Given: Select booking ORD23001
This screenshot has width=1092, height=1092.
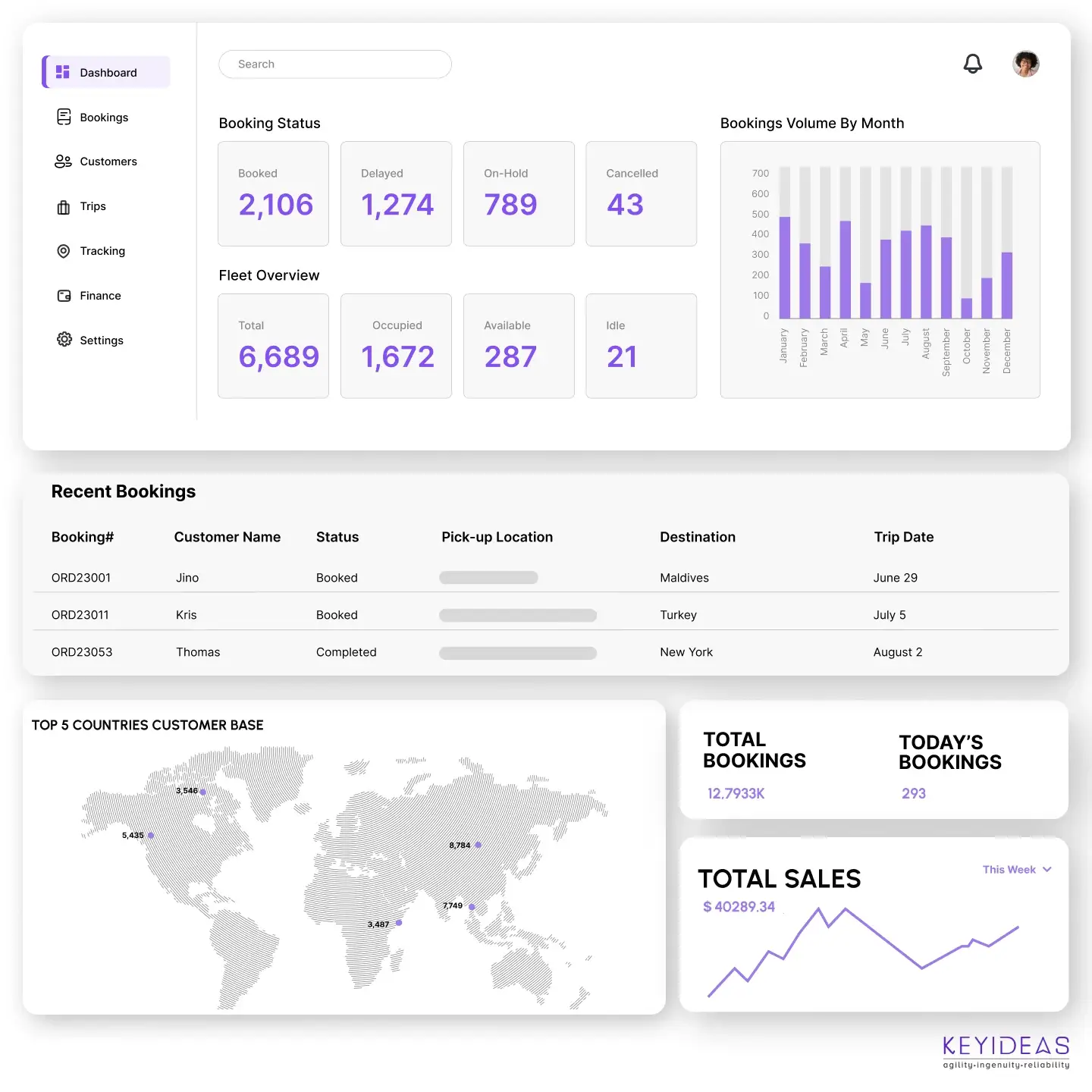Looking at the screenshot, I should 81,578.
